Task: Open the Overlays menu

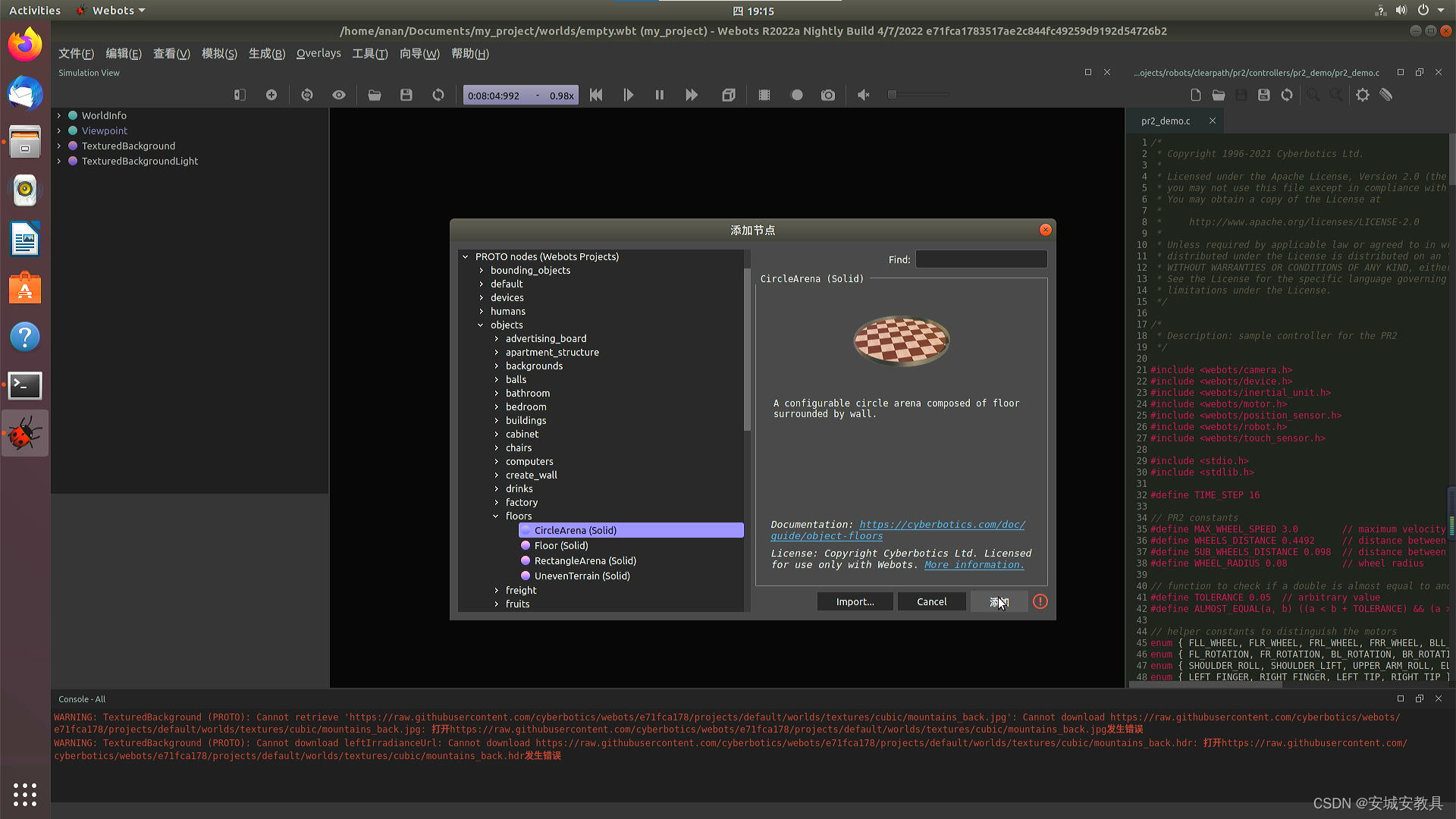Action: tap(318, 53)
